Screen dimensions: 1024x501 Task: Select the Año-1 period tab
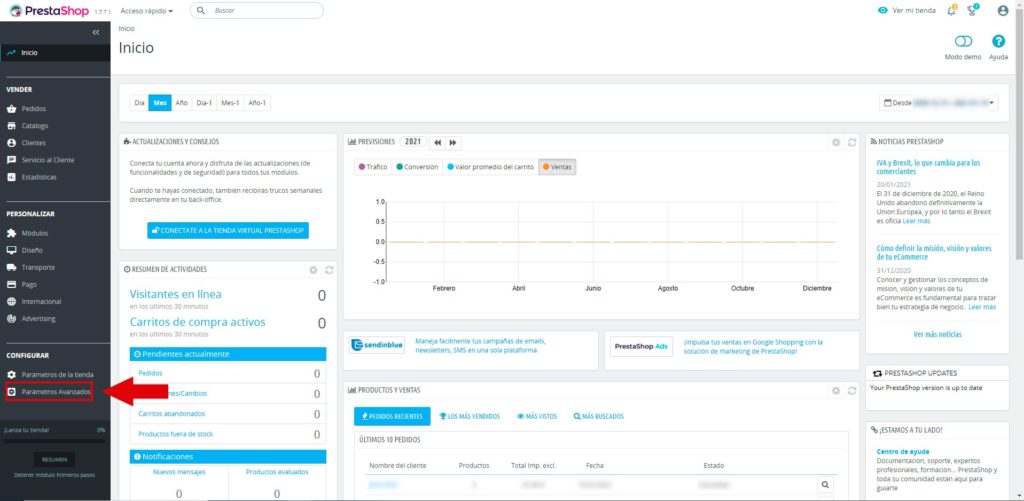click(257, 103)
